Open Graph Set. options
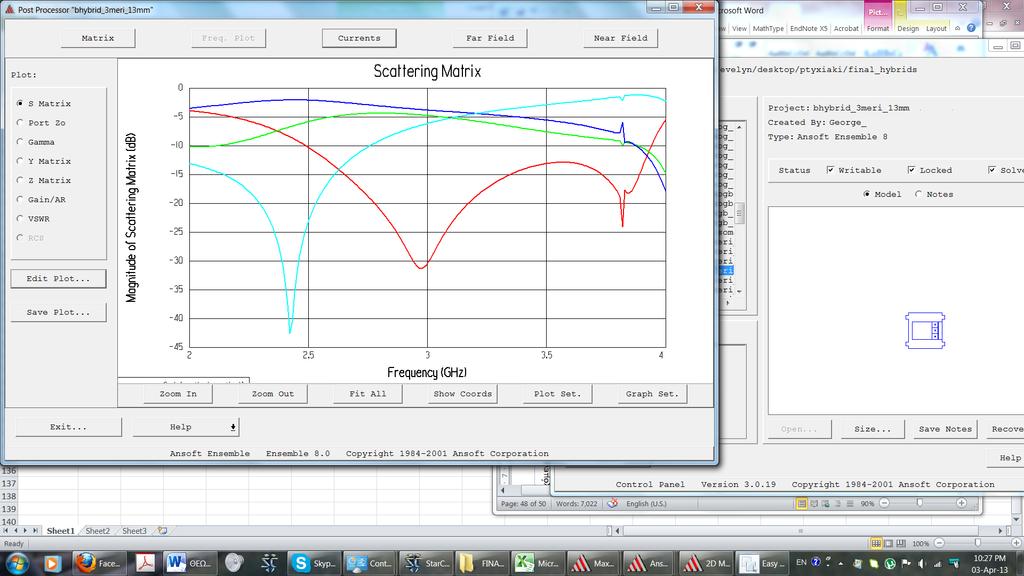The height and width of the screenshot is (576, 1024). pos(652,394)
